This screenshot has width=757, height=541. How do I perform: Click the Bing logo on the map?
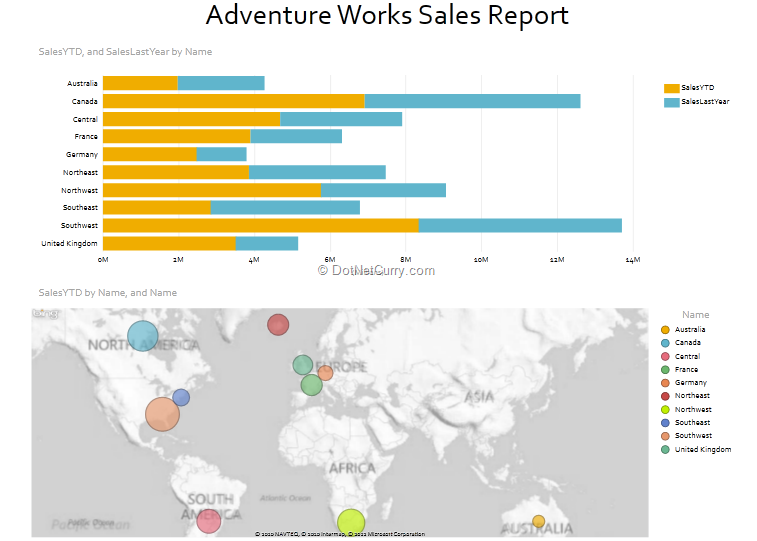pyautogui.click(x=45, y=314)
